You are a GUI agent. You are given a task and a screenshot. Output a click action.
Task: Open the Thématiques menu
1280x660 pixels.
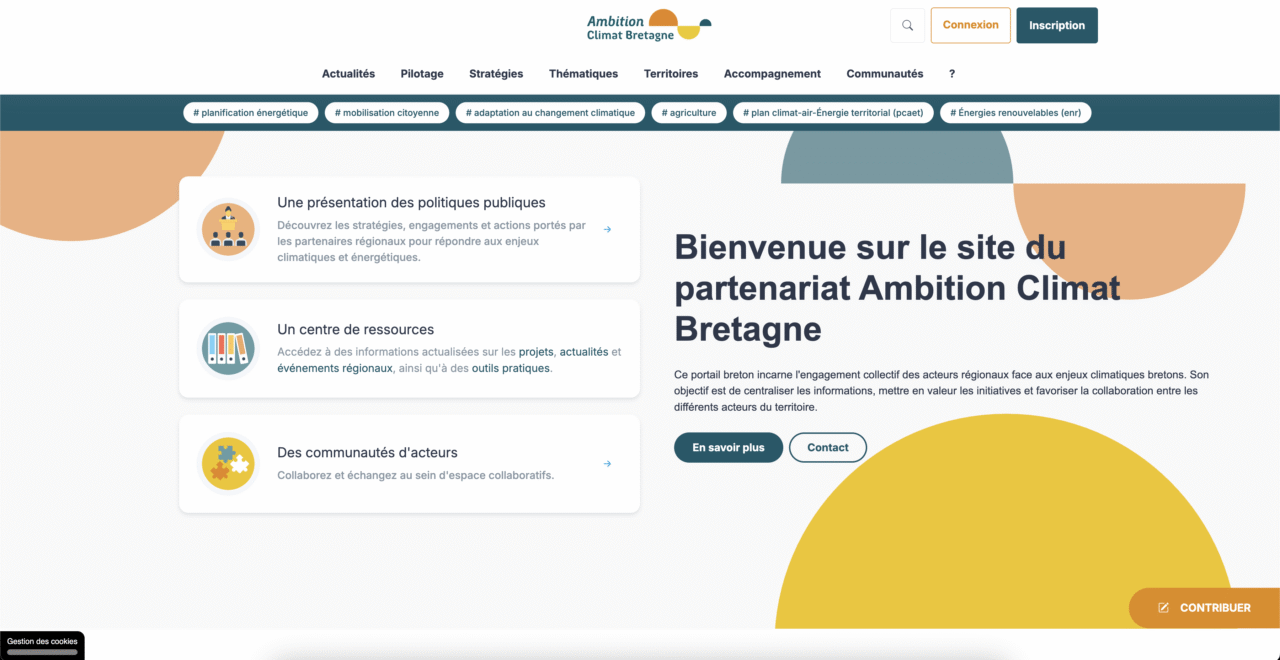click(x=583, y=74)
